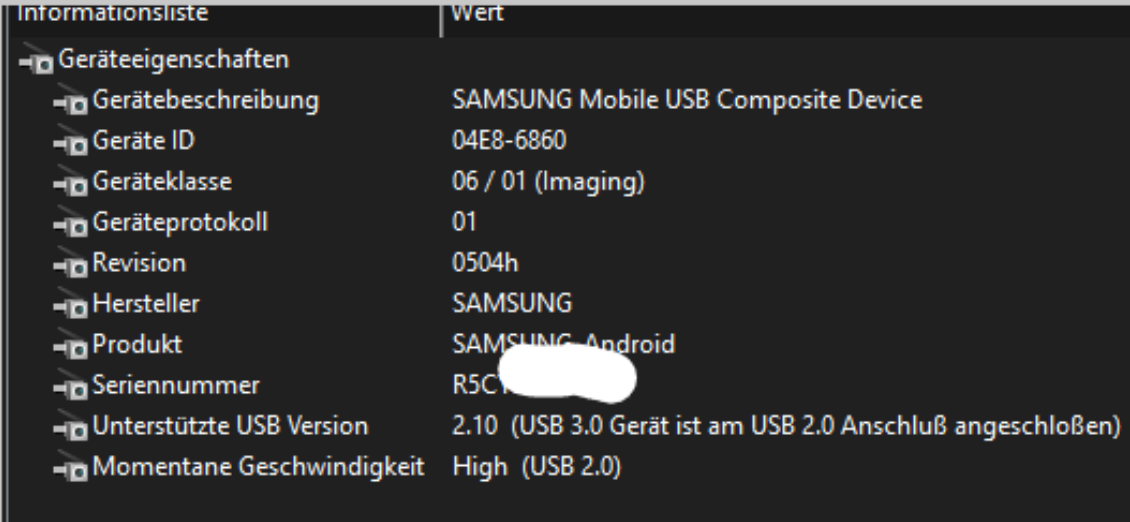Screen dimensions: 1130x522
Task: Select the Gerätebeschreibung row label
Action: pyautogui.click(x=206, y=100)
